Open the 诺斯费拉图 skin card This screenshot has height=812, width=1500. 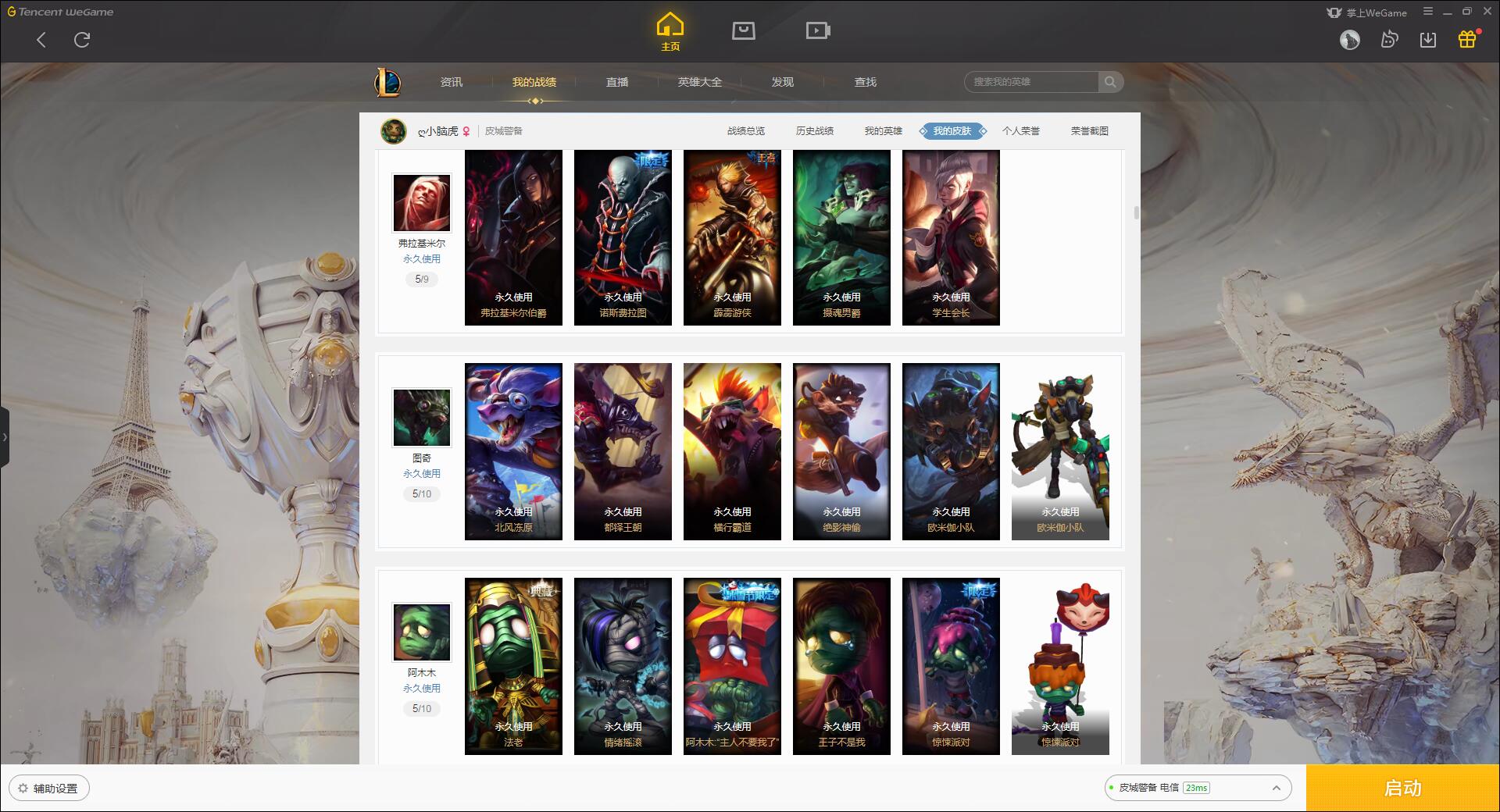coord(623,237)
